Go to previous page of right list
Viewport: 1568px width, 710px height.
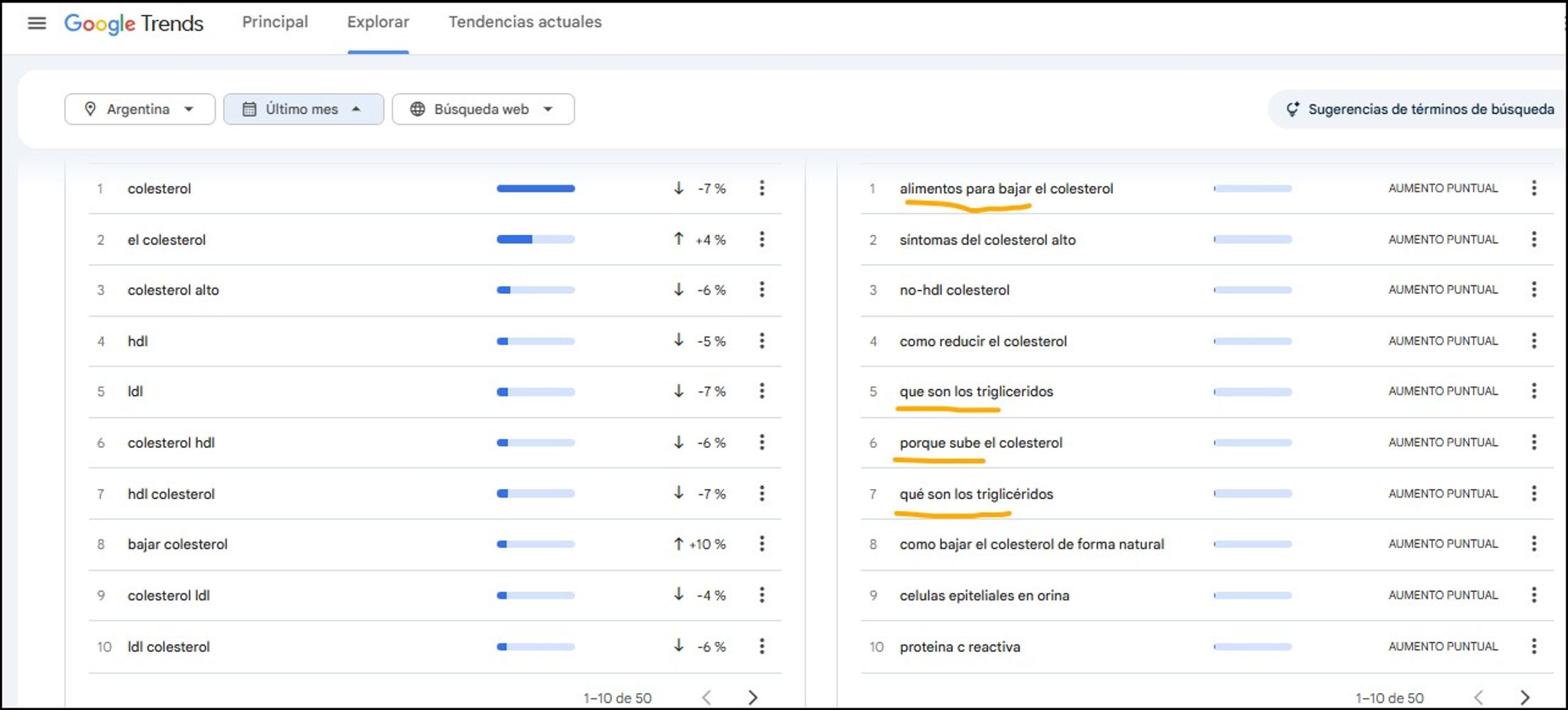coord(1479,697)
